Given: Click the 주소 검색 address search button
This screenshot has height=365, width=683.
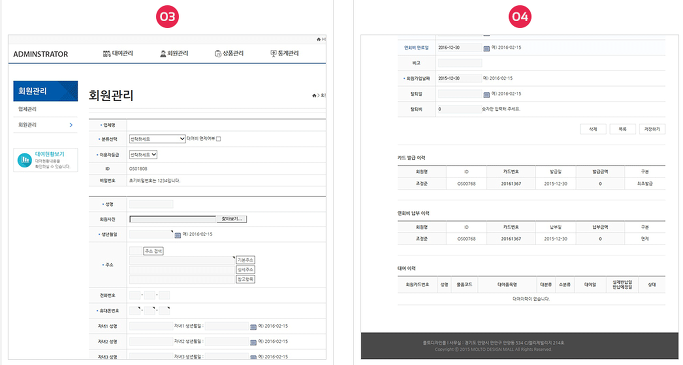Looking at the screenshot, I should point(154,251).
